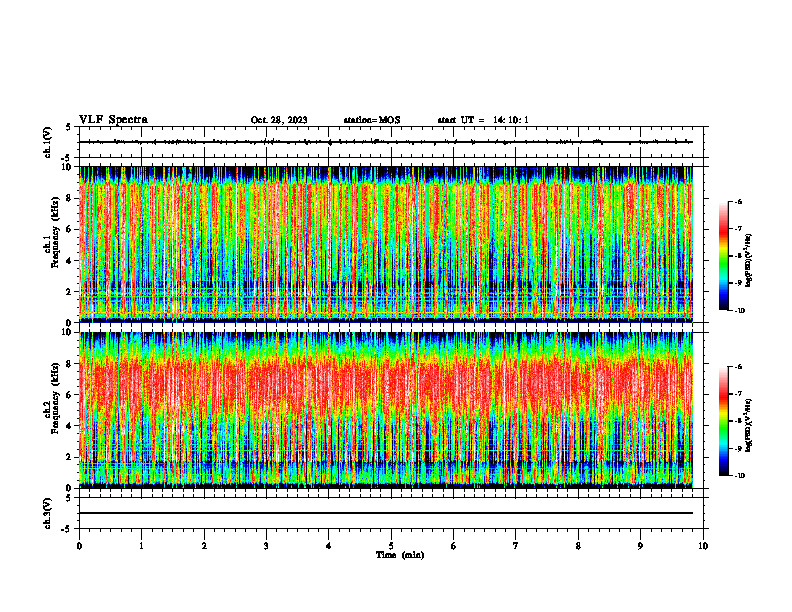The image size is (792, 612).
Task: Click the "-5" tick of ch.1(V) axis
Action: (x=67, y=158)
